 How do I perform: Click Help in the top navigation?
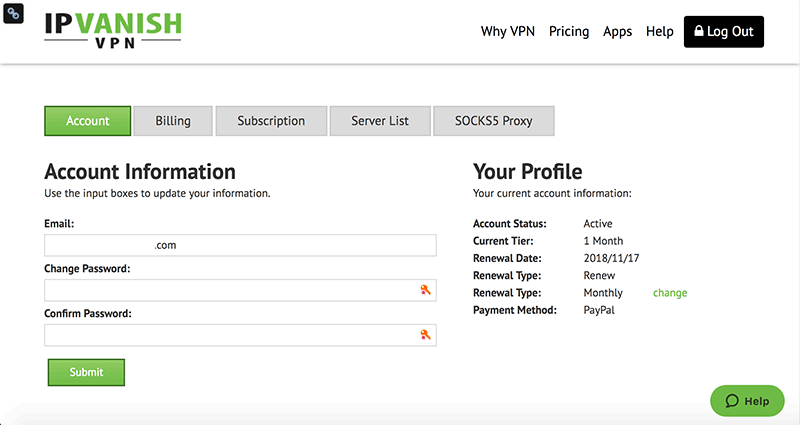pyautogui.click(x=660, y=32)
